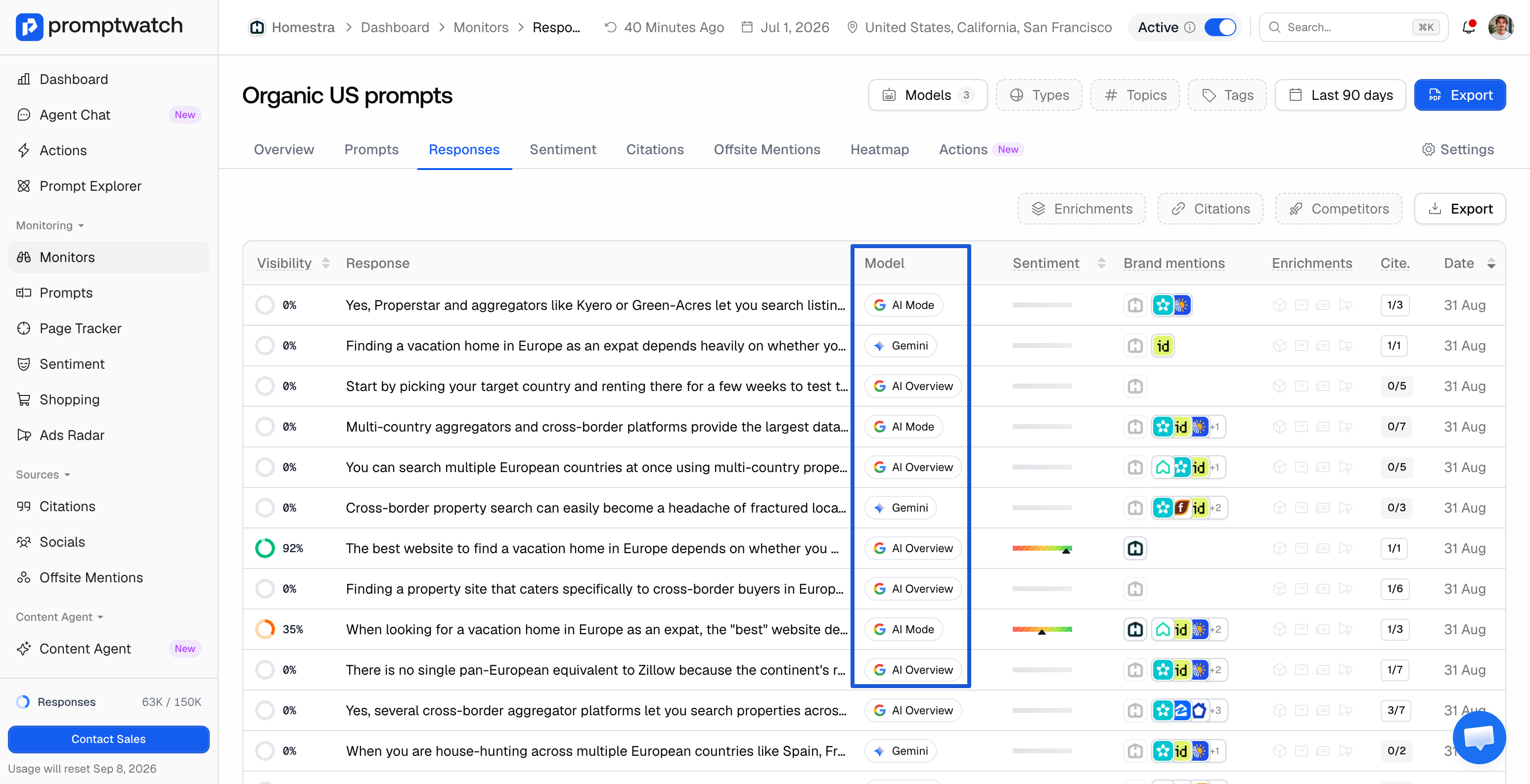The height and width of the screenshot is (784, 1530).
Task: Click the info icon next to Active
Action: pyautogui.click(x=1190, y=27)
